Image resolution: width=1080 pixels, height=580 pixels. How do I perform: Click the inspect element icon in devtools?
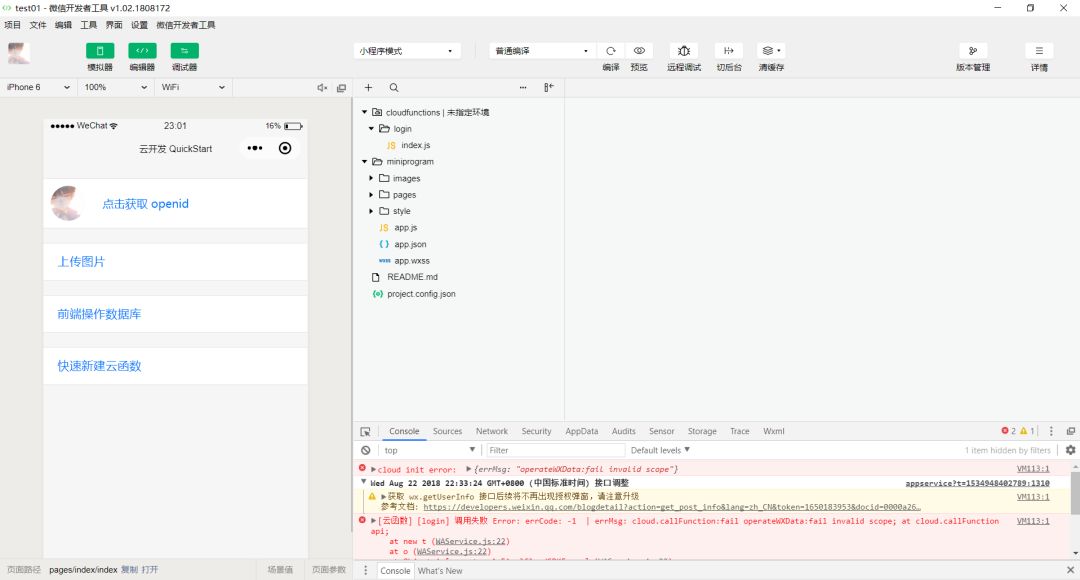pyautogui.click(x=365, y=431)
